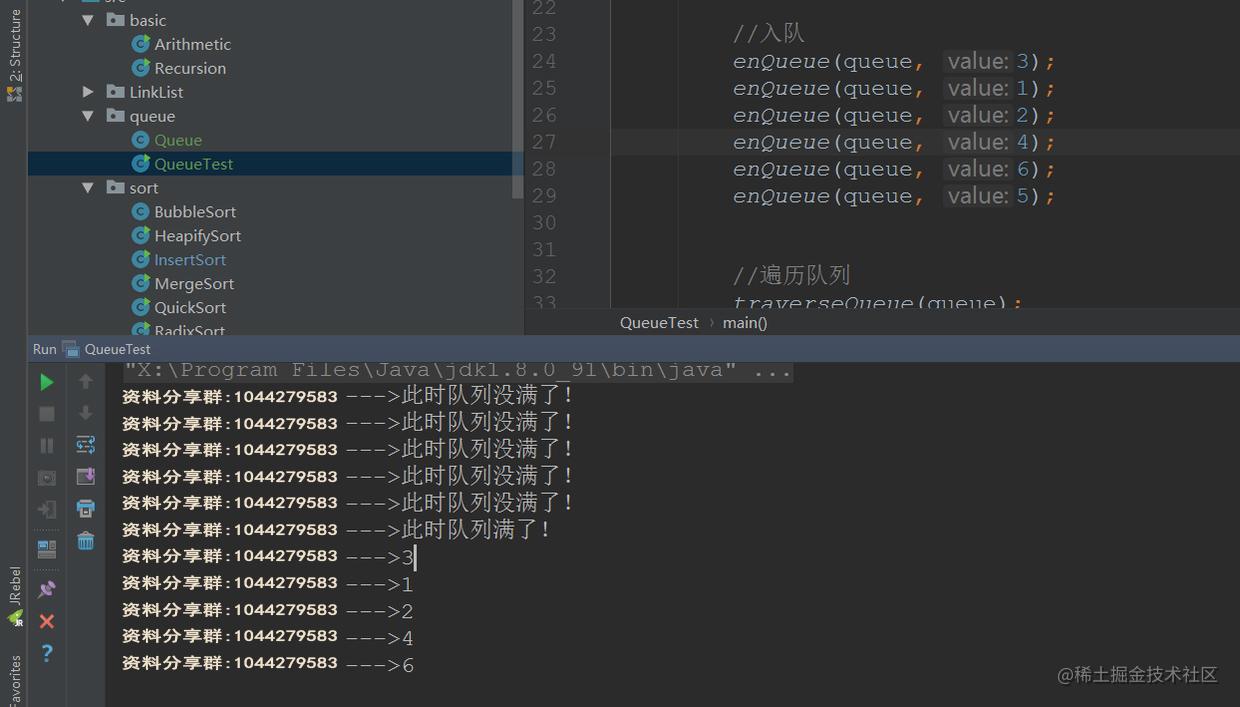Open the Favorites side panel tab
The image size is (1240, 707).
14,681
